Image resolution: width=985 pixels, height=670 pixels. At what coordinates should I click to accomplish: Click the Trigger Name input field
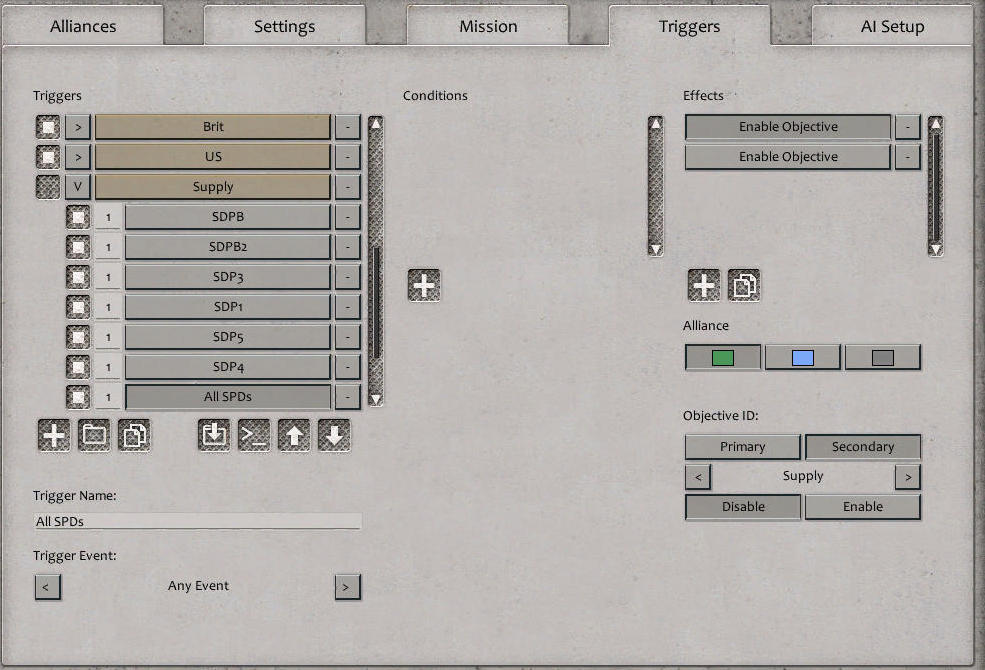pos(197,521)
